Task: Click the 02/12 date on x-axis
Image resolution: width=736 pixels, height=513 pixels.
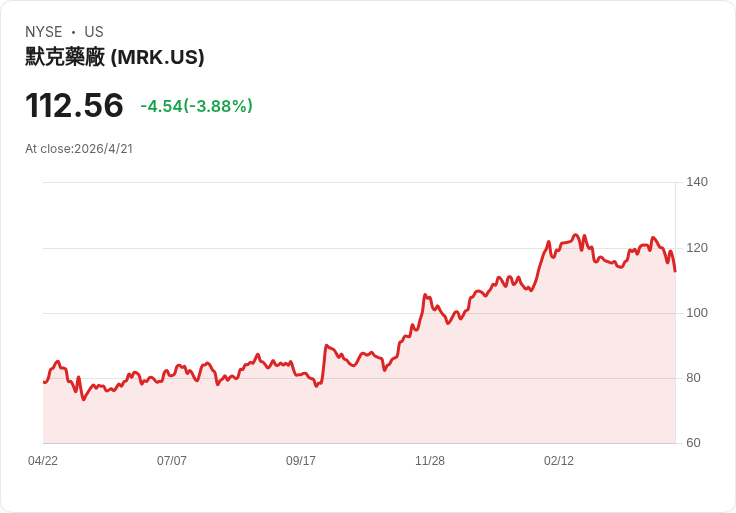Action: (559, 461)
